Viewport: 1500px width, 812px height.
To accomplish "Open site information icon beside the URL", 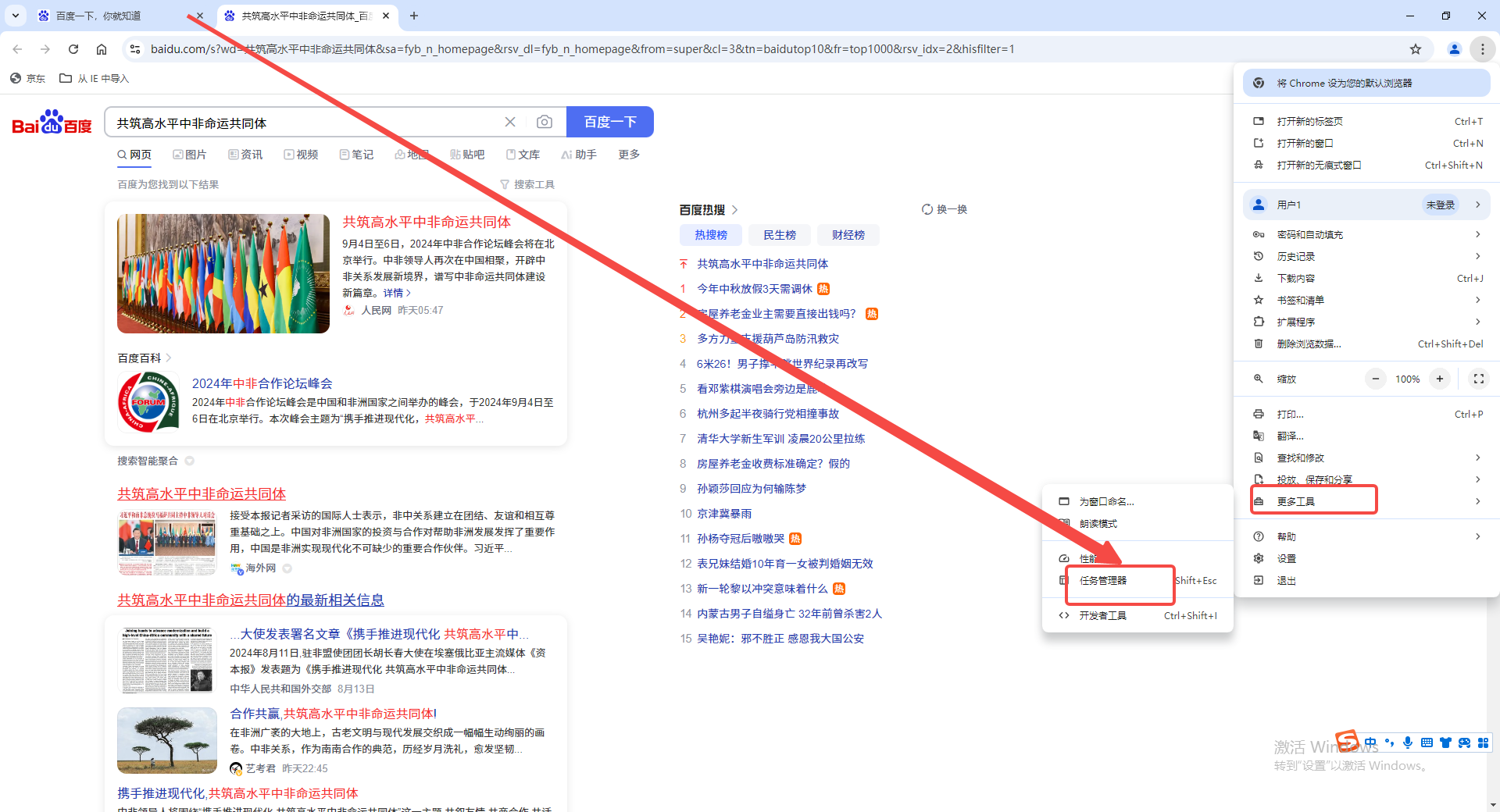I will coord(134,49).
